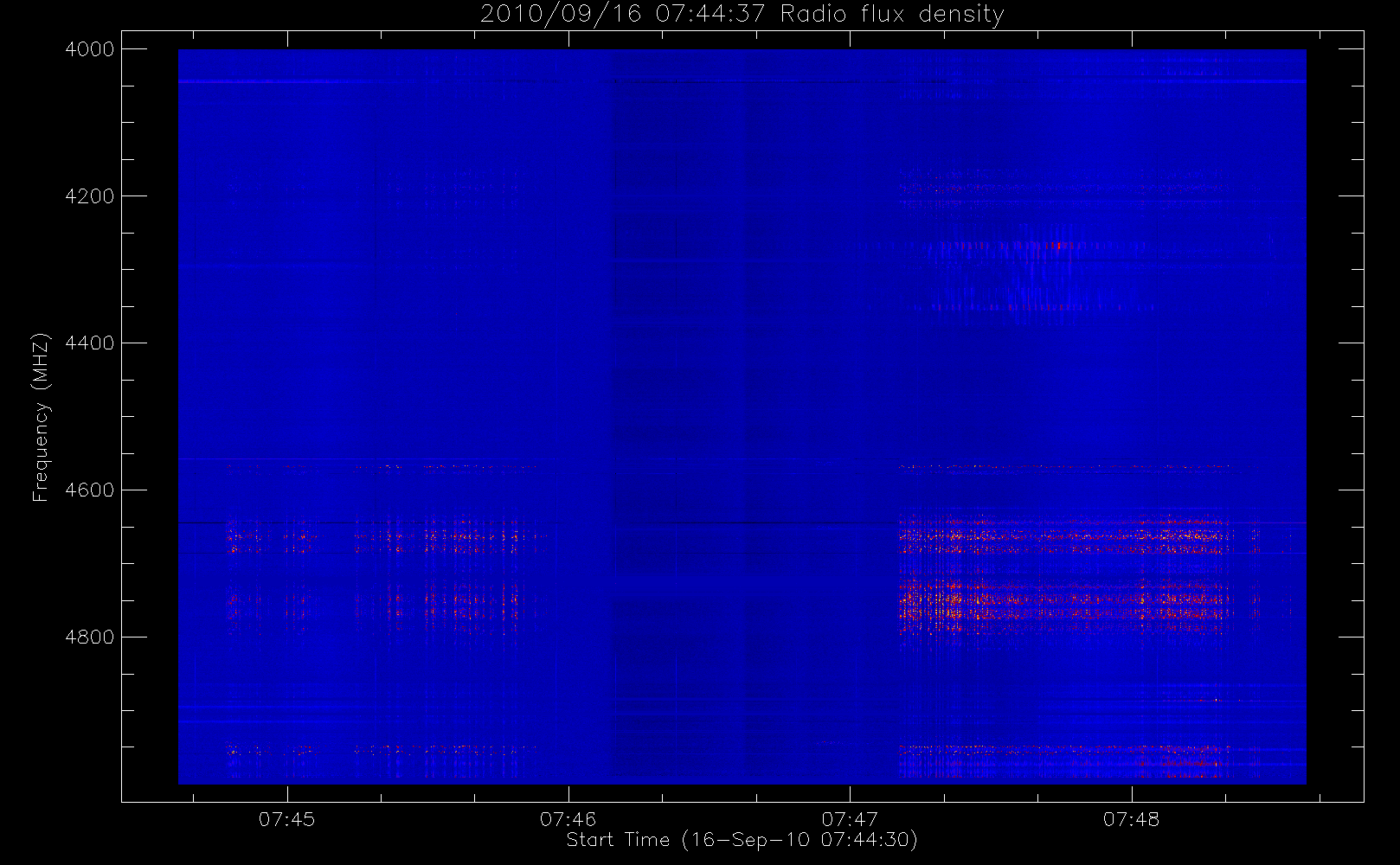Click the 07:45 time tick label
Viewport: 1400px width, 865px height.
point(287,819)
